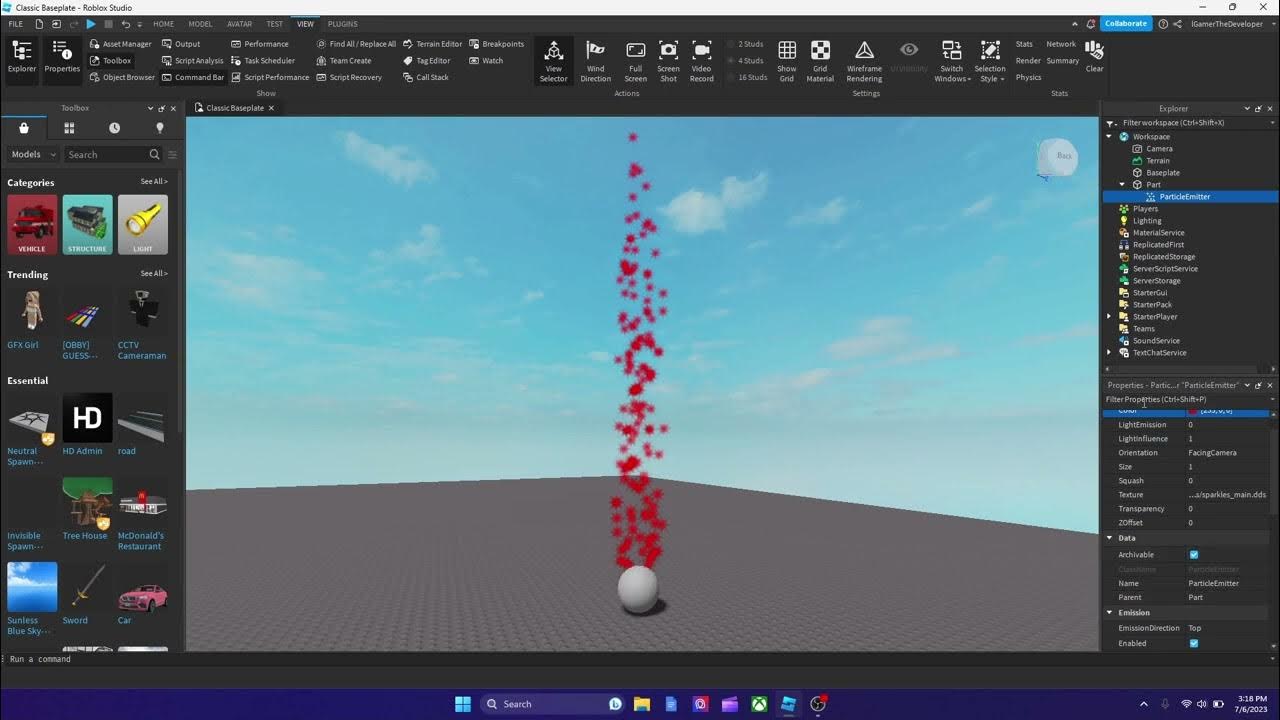
Task: Collapse the Data properties section
Action: [1109, 538]
